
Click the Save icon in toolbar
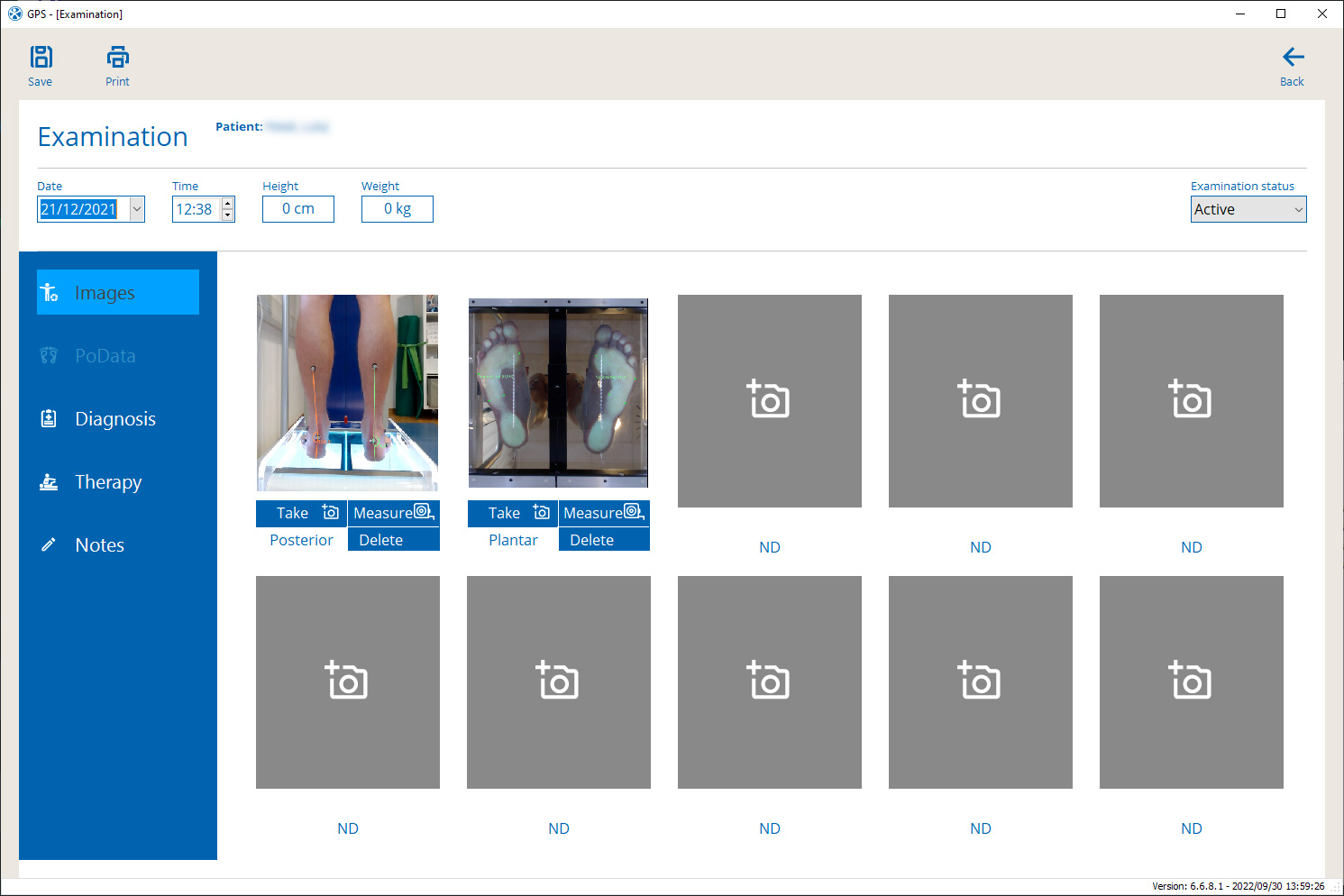point(41,58)
